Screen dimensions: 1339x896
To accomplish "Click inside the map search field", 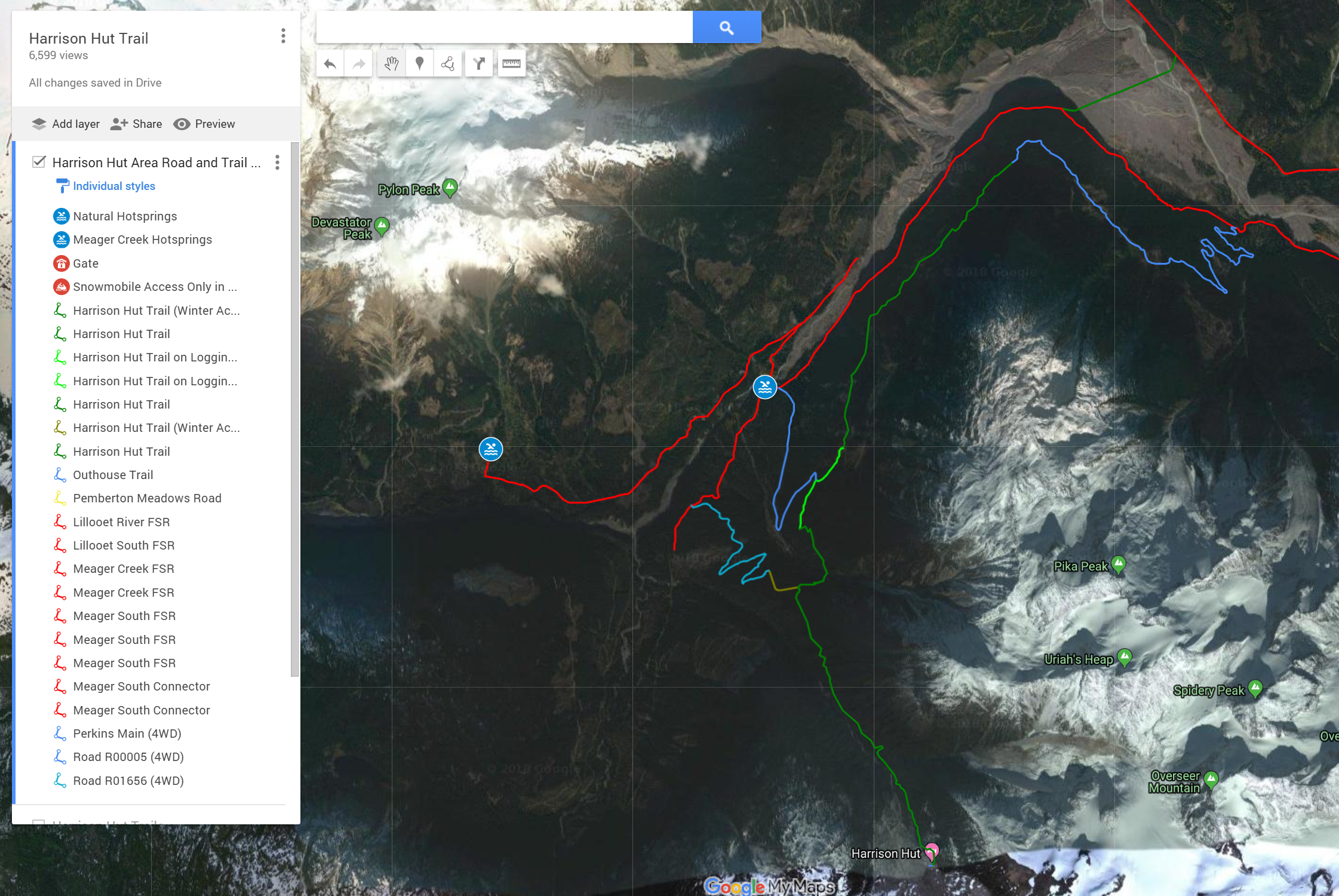I will [504, 27].
